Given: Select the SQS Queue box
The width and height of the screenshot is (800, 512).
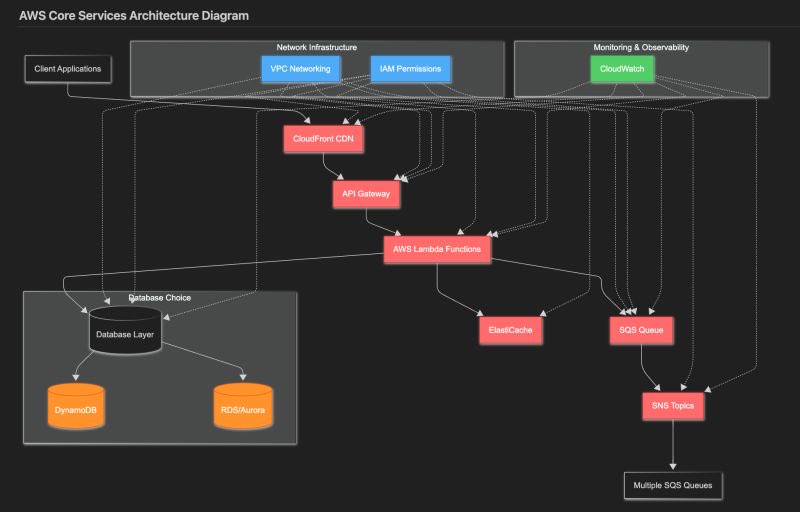Looking at the screenshot, I should click(641, 330).
